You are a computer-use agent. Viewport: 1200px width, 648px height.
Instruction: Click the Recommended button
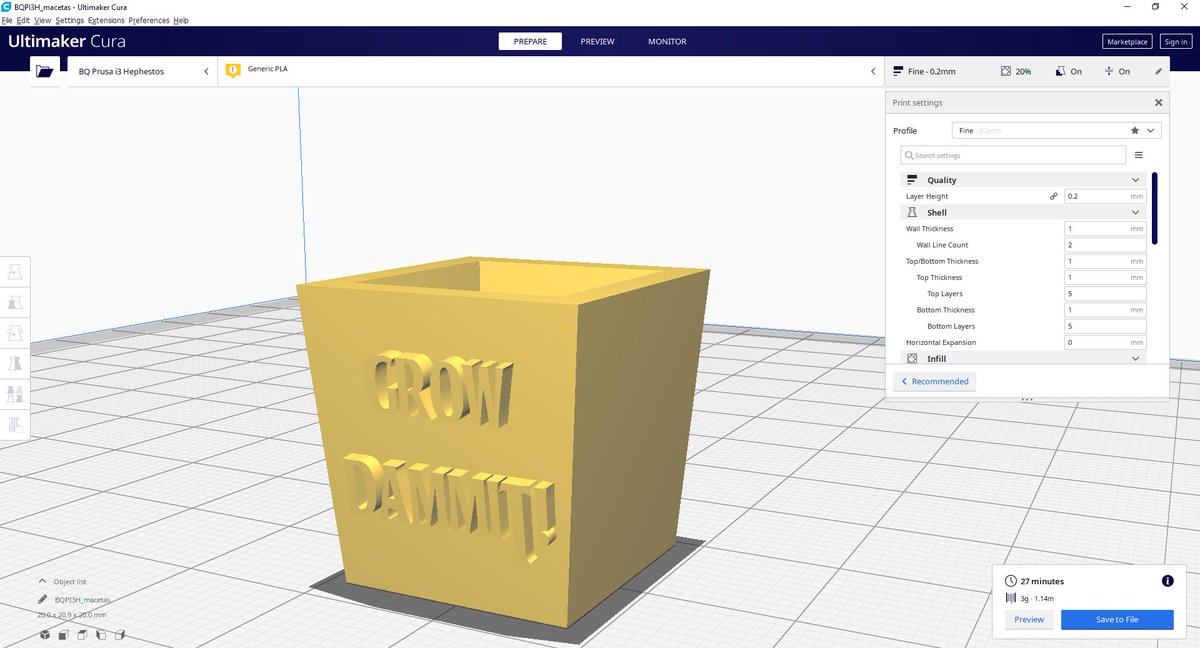(934, 381)
